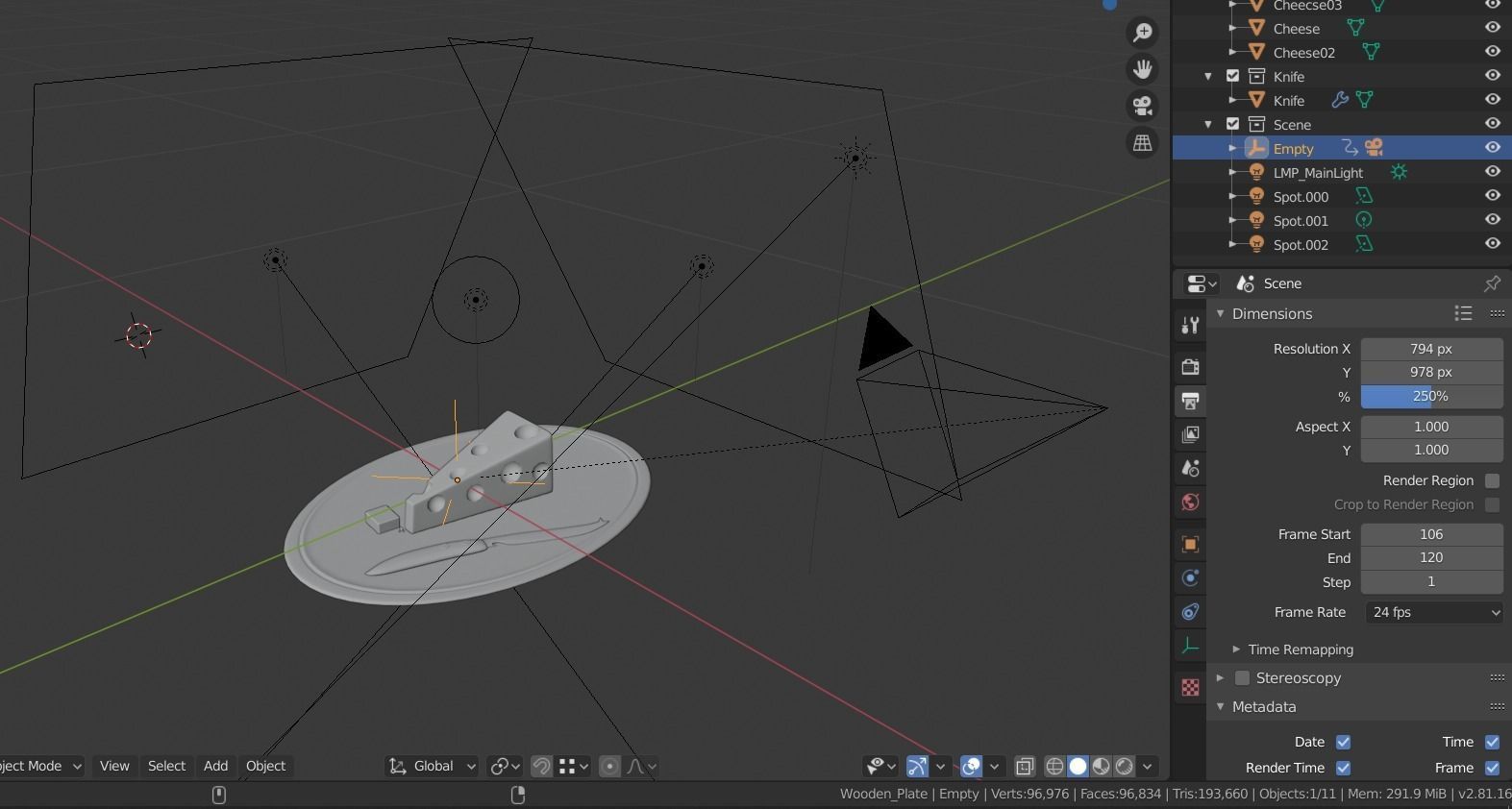Collapse the Knife collection in outliner

pyautogui.click(x=1208, y=76)
